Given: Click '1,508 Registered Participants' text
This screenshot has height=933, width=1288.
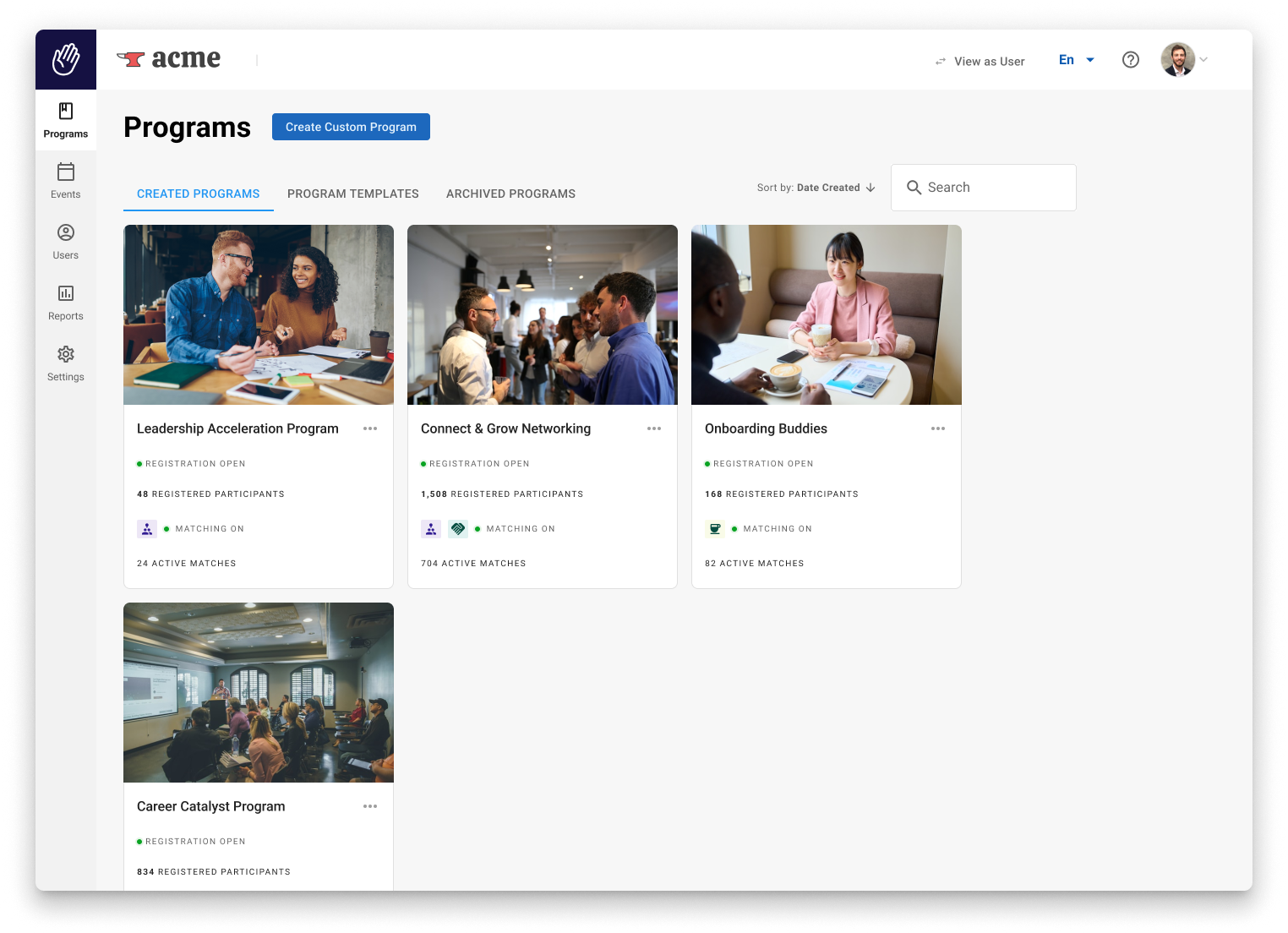Looking at the screenshot, I should (502, 494).
